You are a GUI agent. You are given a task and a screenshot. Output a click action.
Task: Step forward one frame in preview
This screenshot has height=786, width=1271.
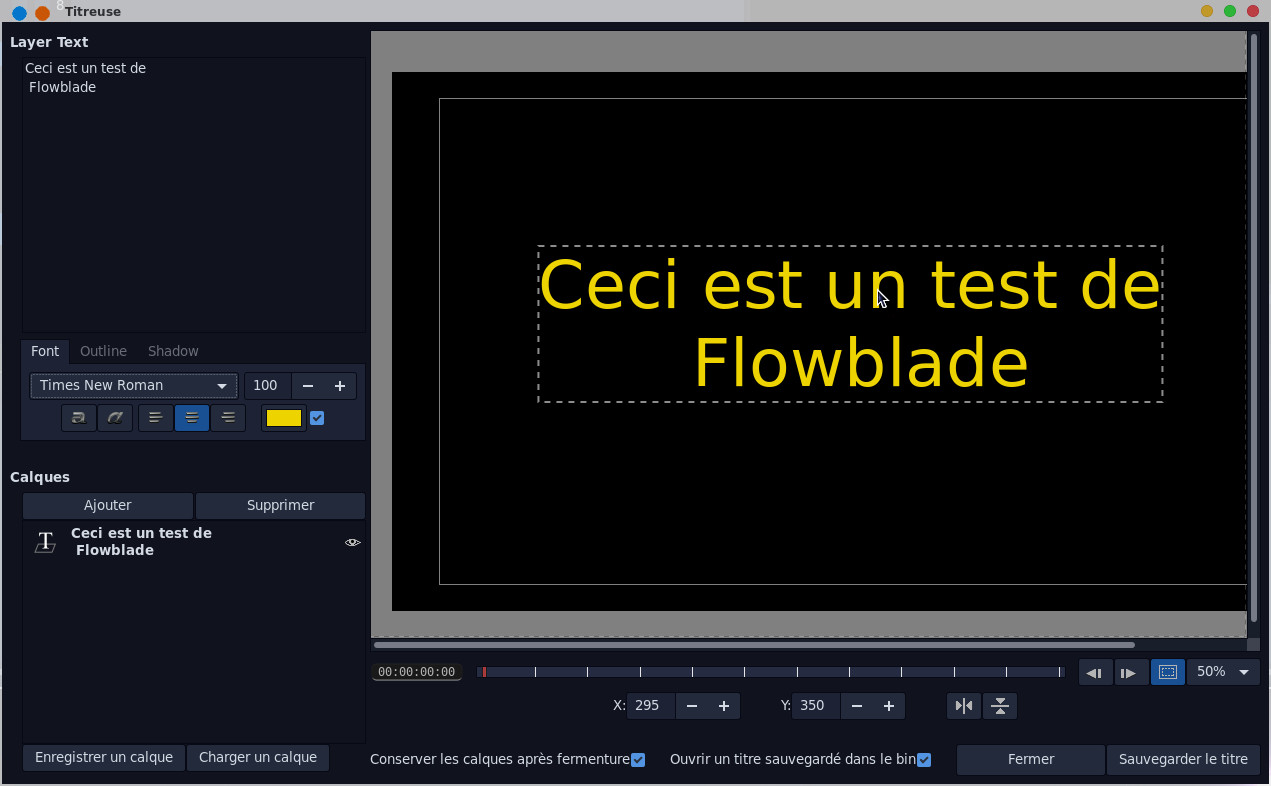pos(1131,673)
